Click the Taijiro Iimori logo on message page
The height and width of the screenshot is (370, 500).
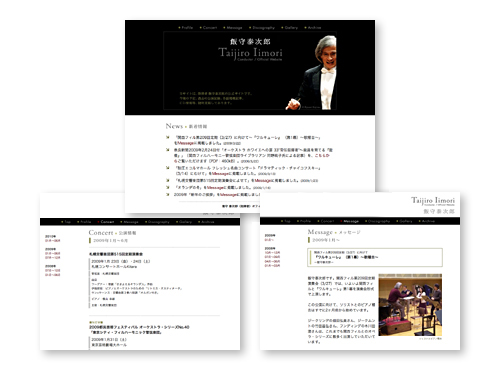click(433, 201)
